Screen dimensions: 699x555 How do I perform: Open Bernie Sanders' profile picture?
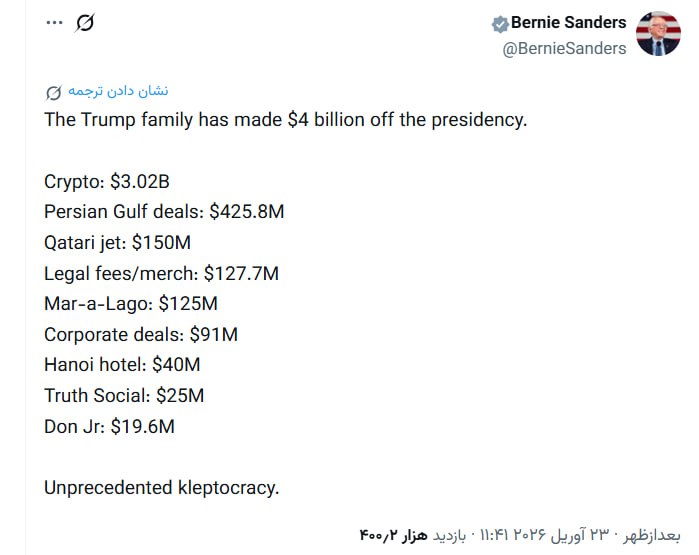[658, 34]
